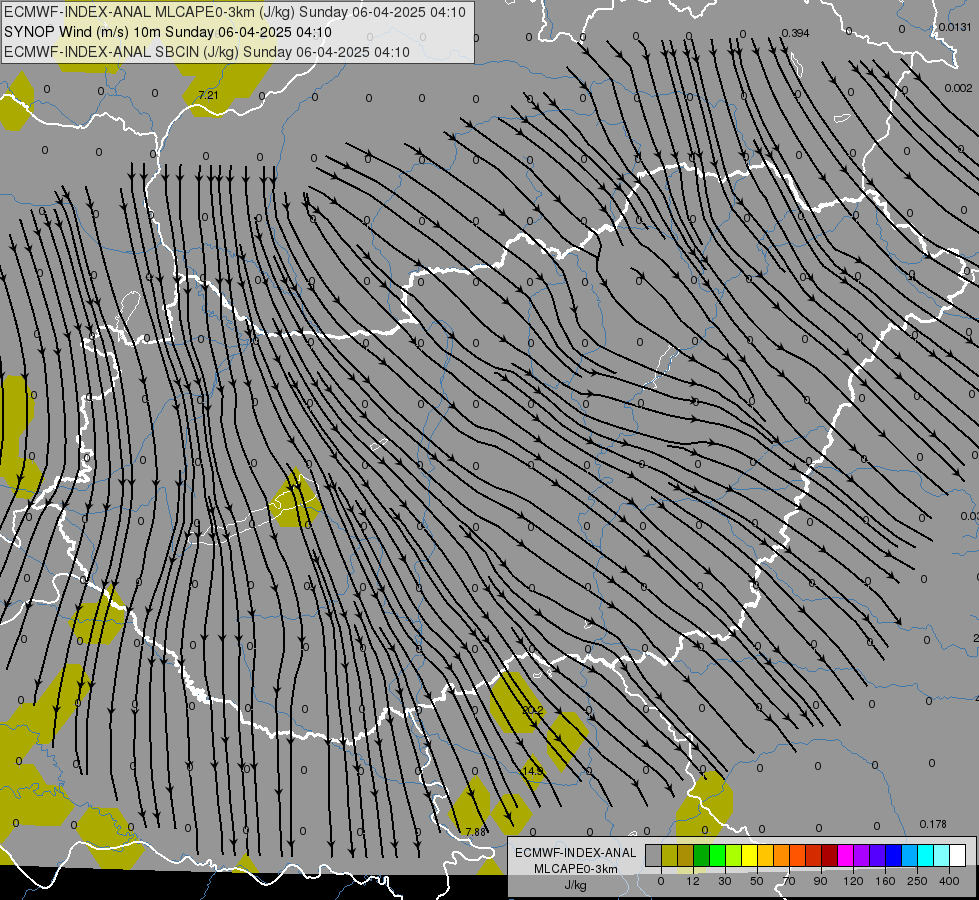This screenshot has height=900, width=979.
Task: Select the olive-yellow legend swatch
Action: click(669, 856)
